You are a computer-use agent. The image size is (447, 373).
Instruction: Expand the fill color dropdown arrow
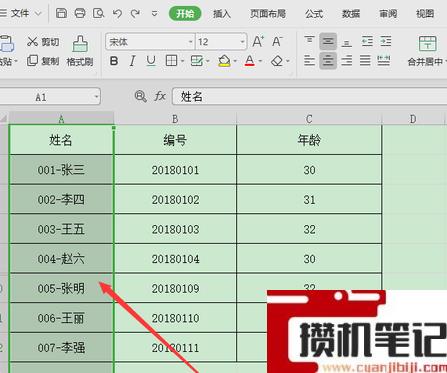tap(235, 61)
